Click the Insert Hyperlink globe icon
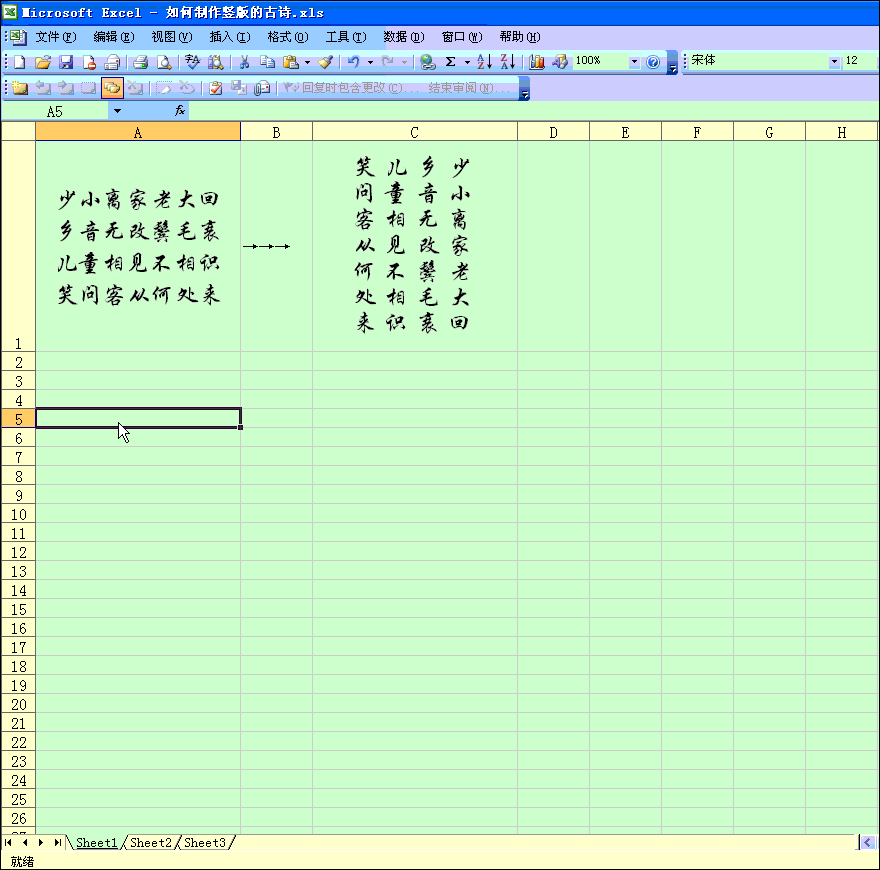 pos(428,62)
